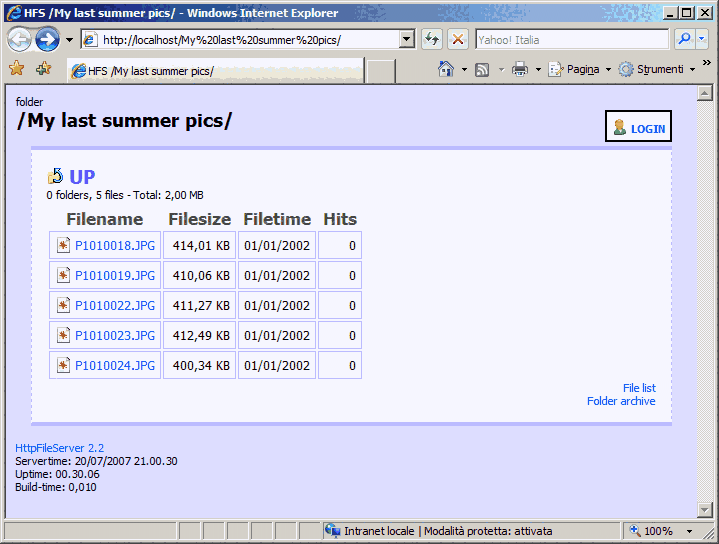The width and height of the screenshot is (719, 544).
Task: Sort by the Filename column header
Action: (x=105, y=219)
